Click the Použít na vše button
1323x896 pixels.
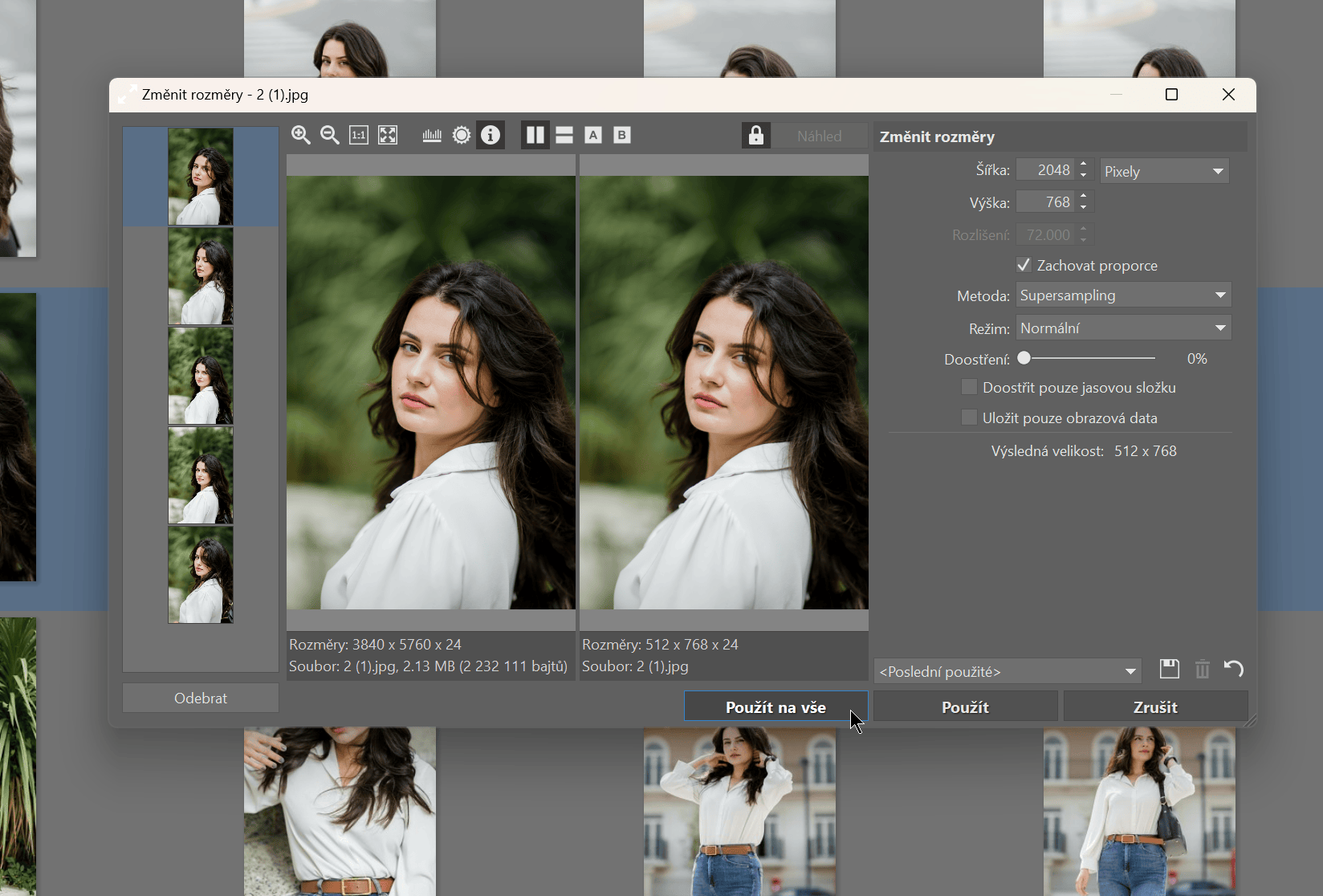(775, 707)
